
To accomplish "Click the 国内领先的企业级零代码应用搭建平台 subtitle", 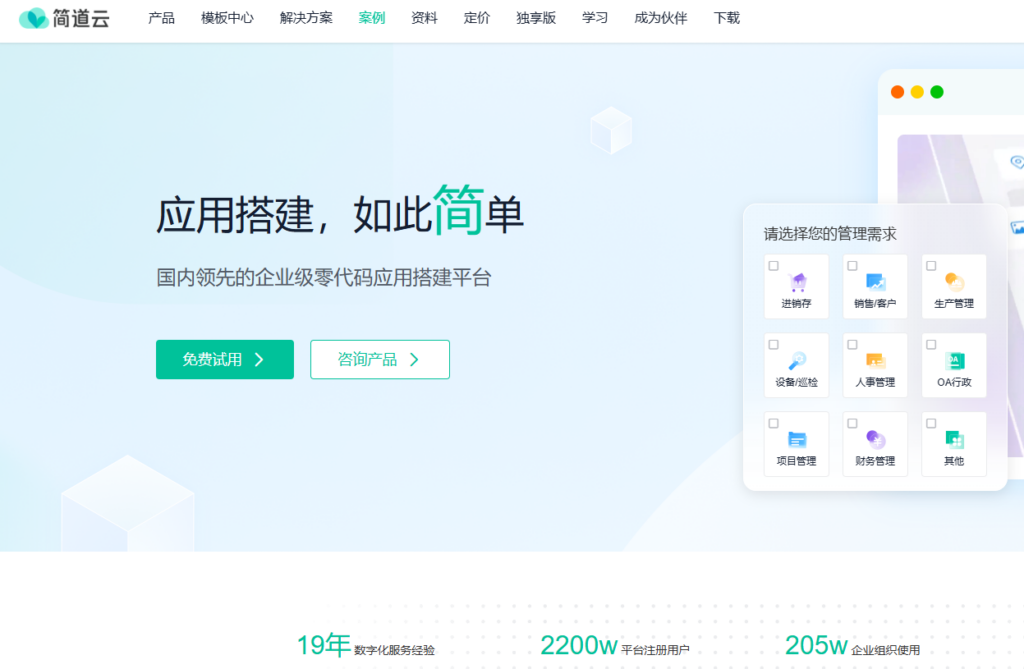I will click(323, 278).
